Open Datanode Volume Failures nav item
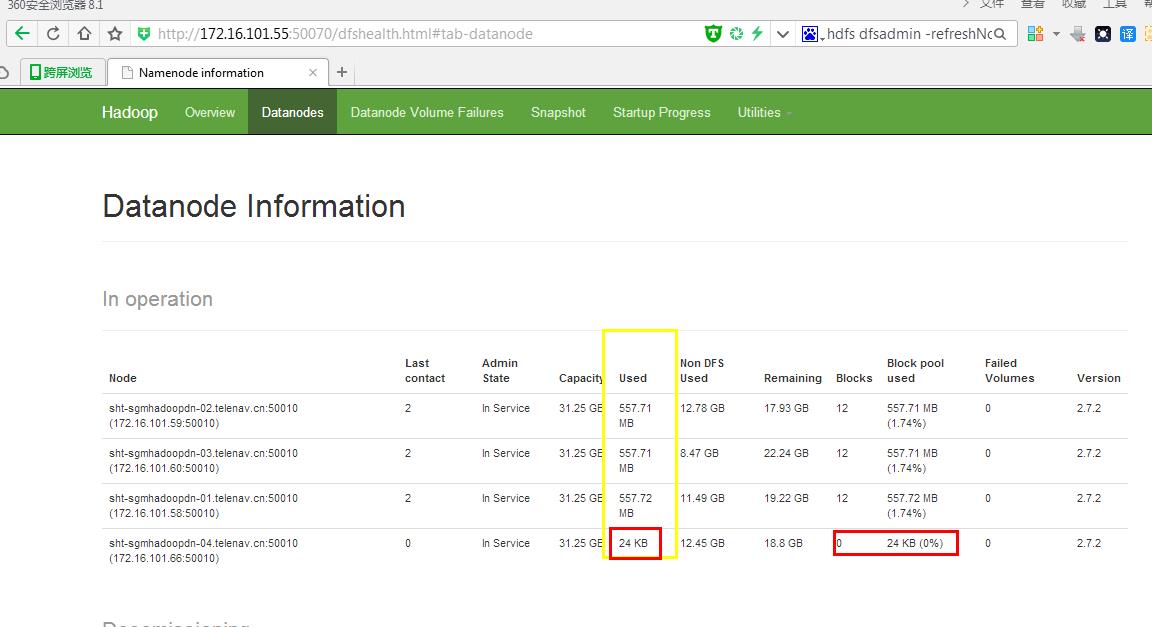This screenshot has height=627, width=1152. (427, 112)
